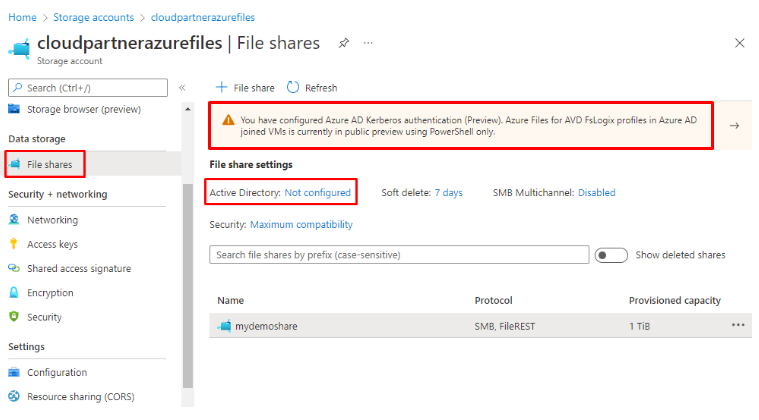The width and height of the screenshot is (759, 420).
Task: Click the Access keys key icon
Action: tap(14, 244)
